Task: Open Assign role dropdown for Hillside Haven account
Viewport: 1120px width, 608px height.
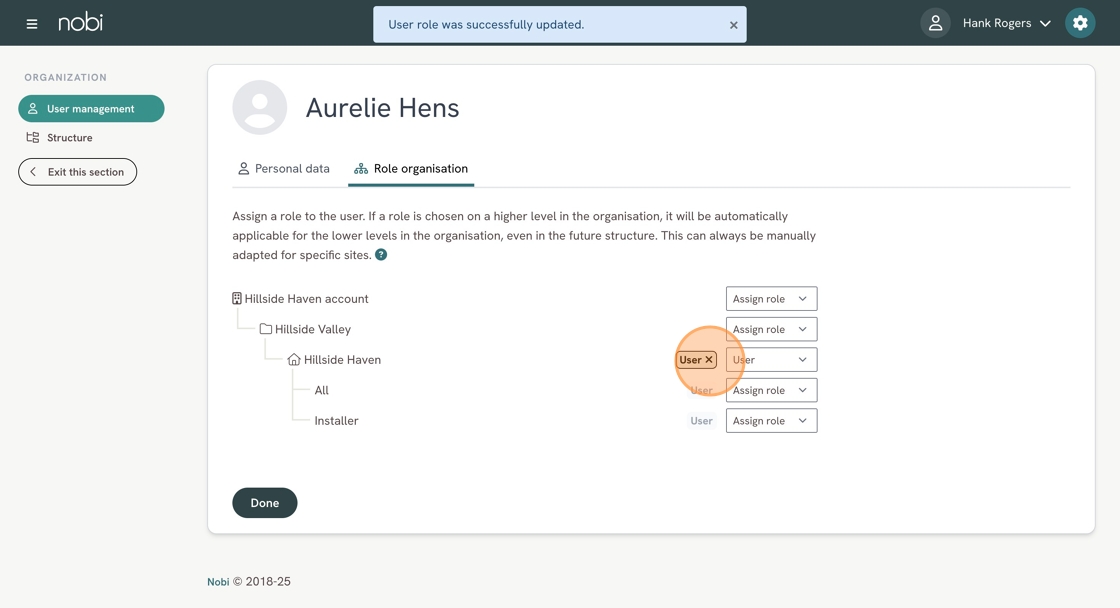Action: tap(771, 299)
